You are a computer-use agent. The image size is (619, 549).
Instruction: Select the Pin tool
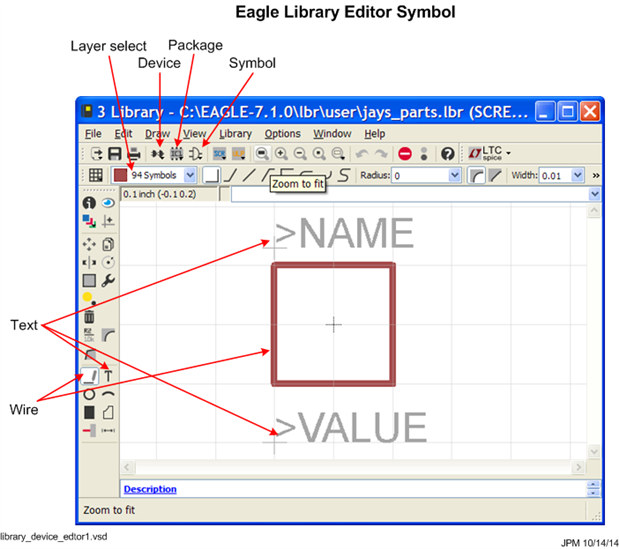click(x=89, y=430)
